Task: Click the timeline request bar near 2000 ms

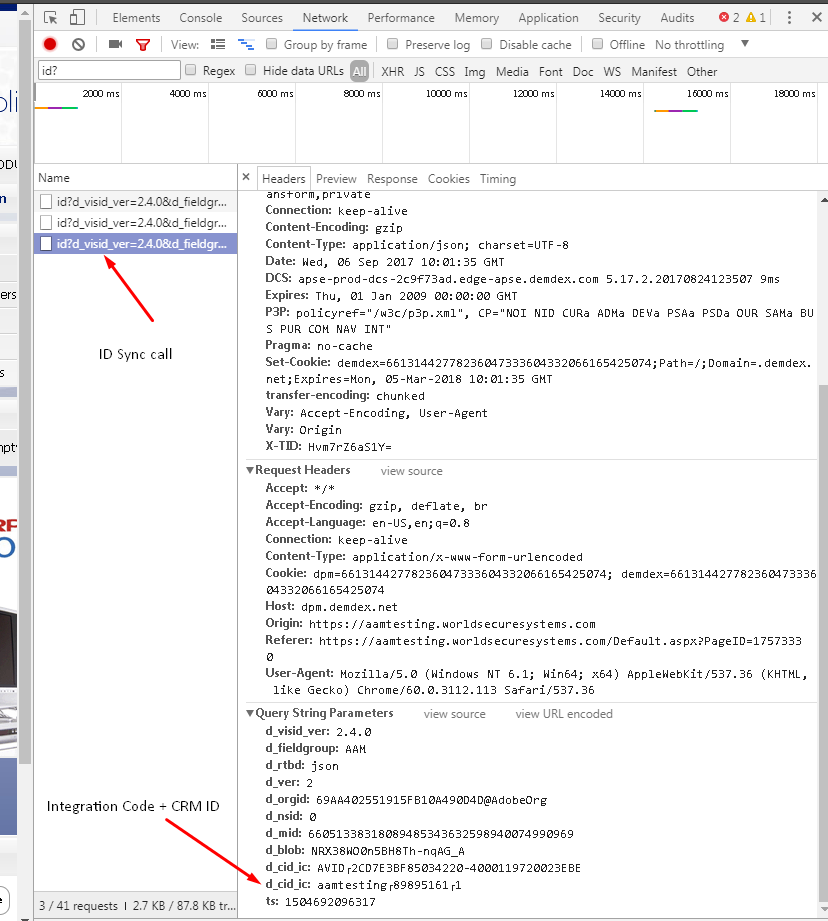Action: pos(56,107)
